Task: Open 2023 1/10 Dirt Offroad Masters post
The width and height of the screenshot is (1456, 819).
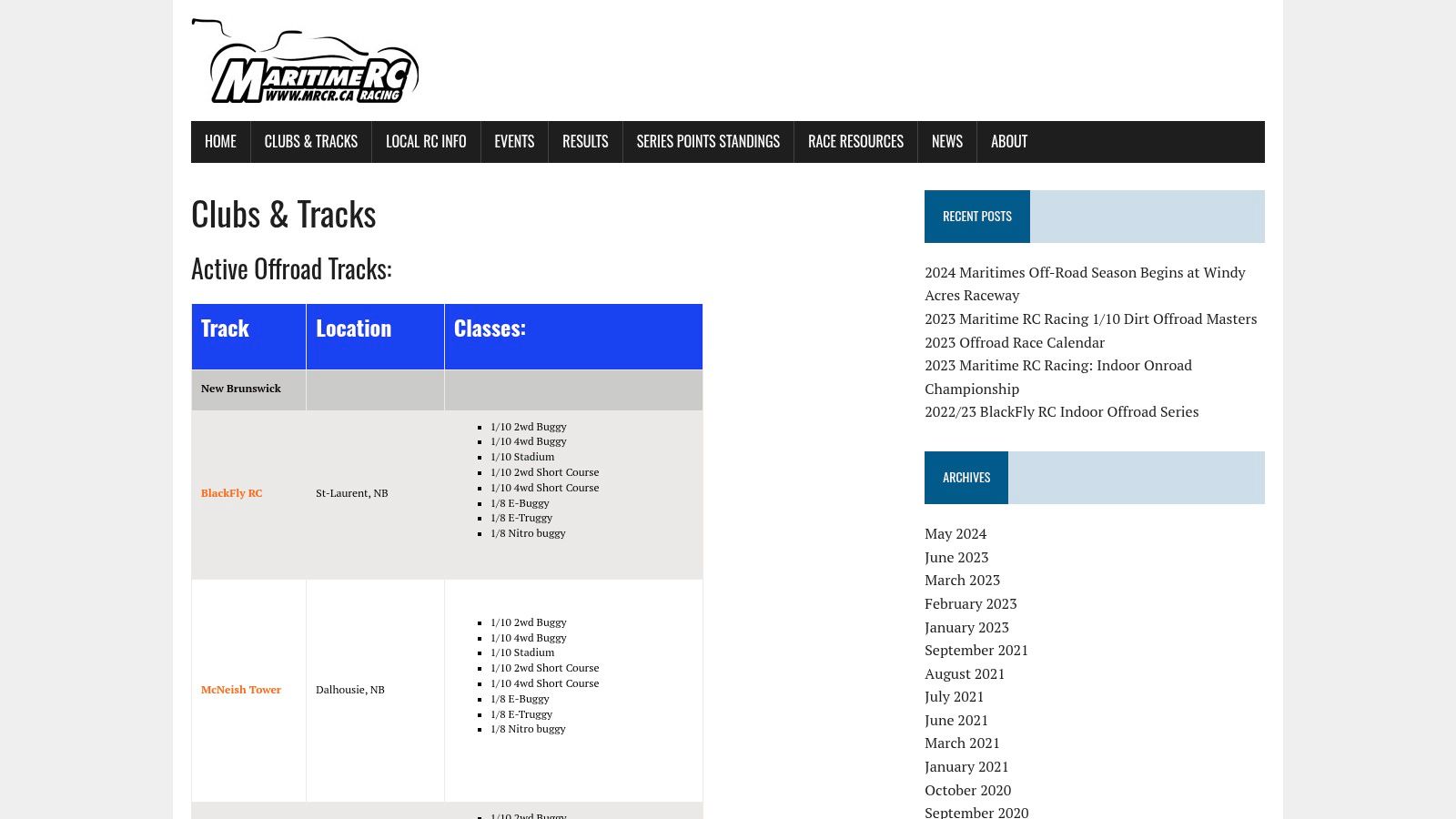Action: (1091, 318)
